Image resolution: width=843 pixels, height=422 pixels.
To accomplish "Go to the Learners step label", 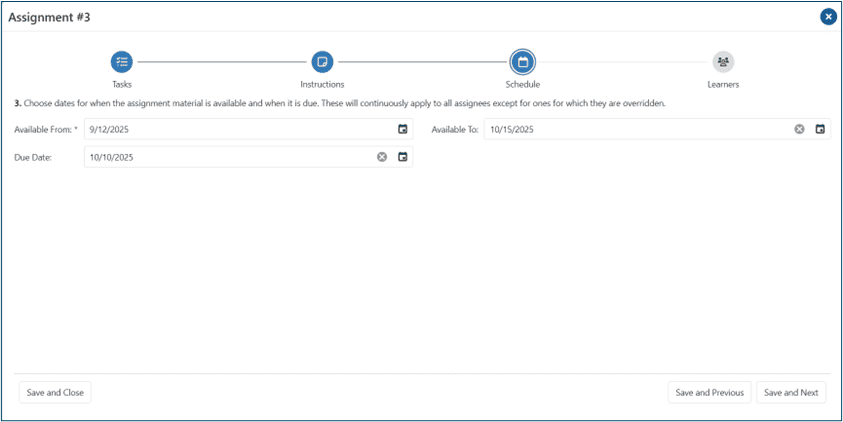I will (723, 84).
